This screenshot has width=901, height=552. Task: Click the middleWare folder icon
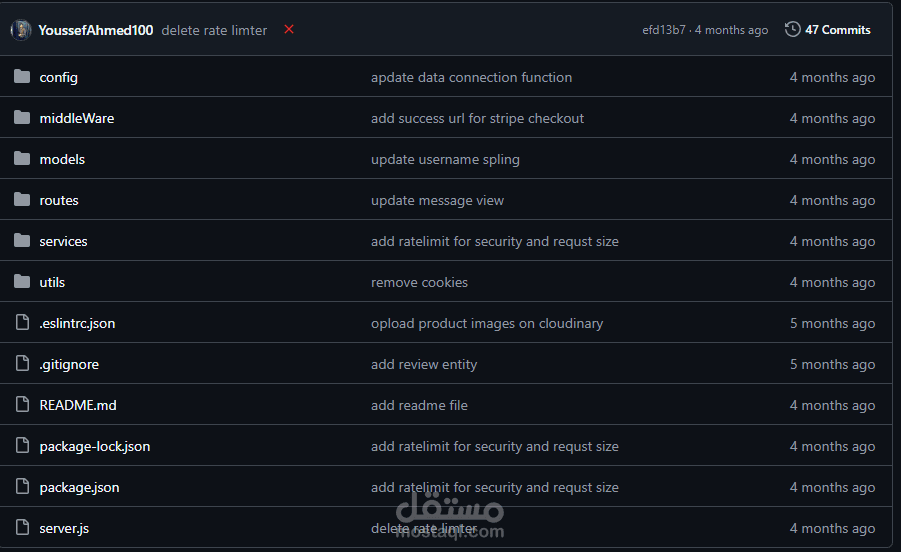[x=22, y=118]
